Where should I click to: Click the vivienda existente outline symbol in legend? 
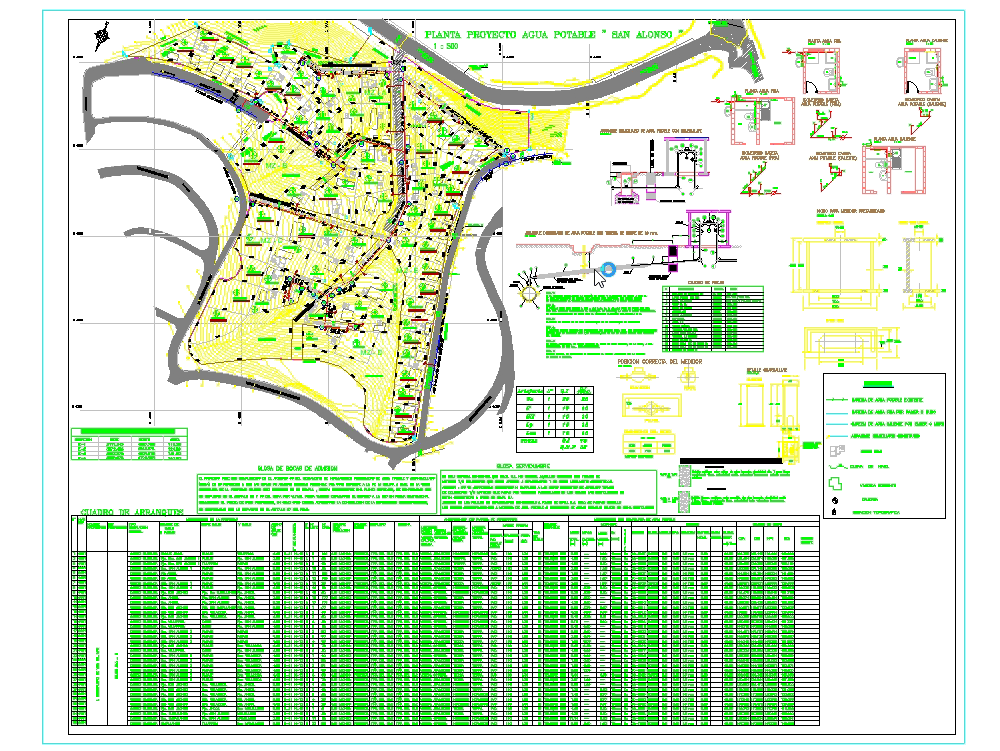835,483
